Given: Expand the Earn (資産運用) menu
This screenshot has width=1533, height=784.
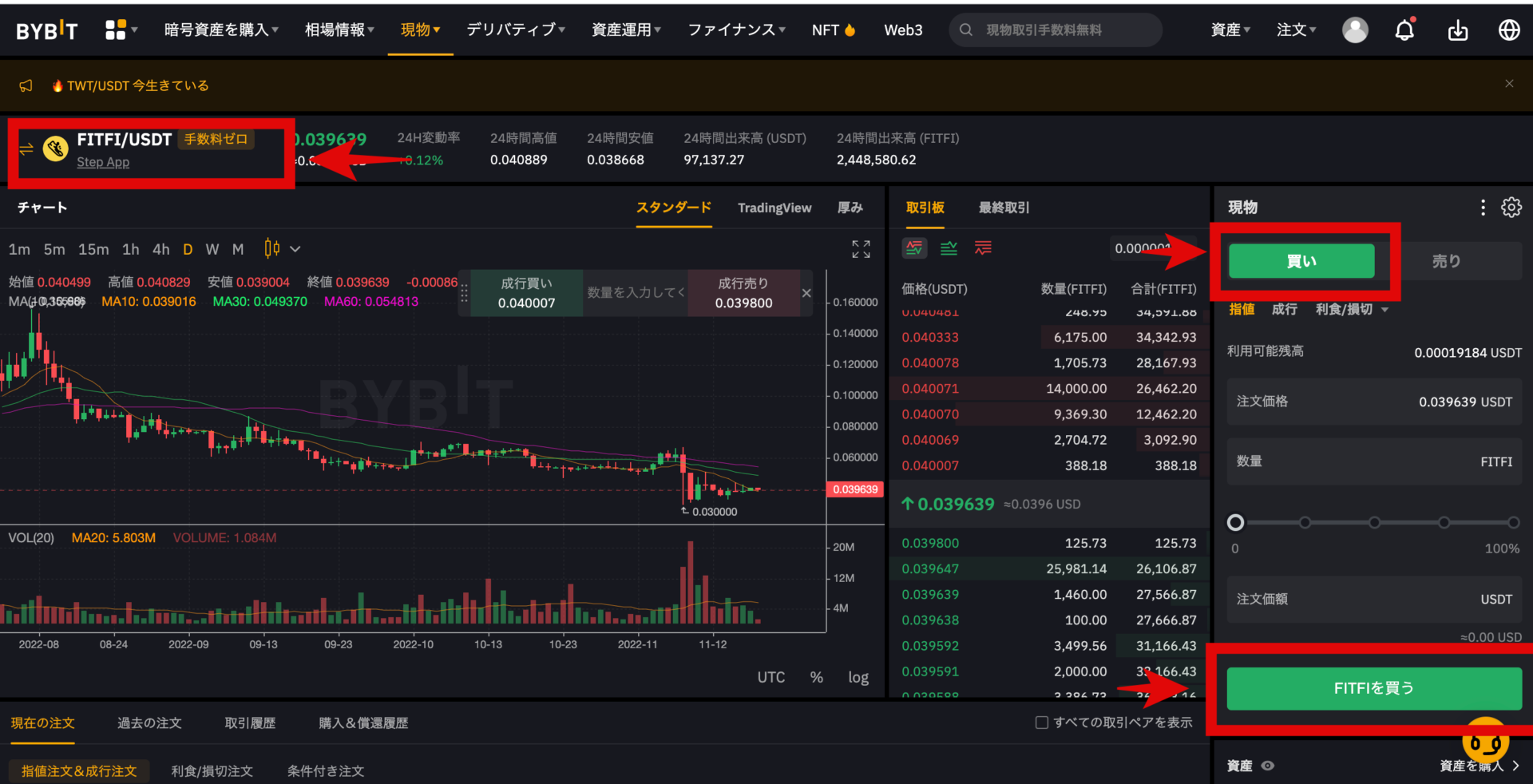Looking at the screenshot, I should 627,30.
